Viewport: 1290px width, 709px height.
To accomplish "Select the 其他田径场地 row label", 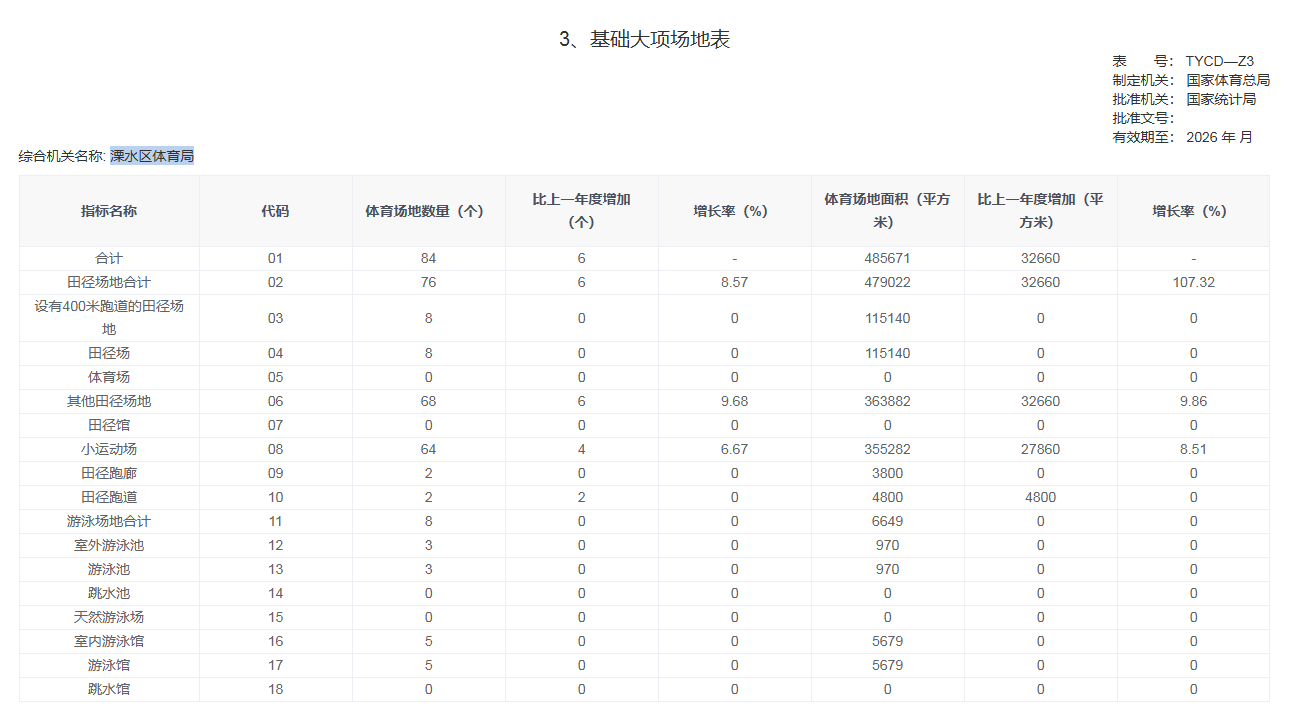I will tap(109, 401).
